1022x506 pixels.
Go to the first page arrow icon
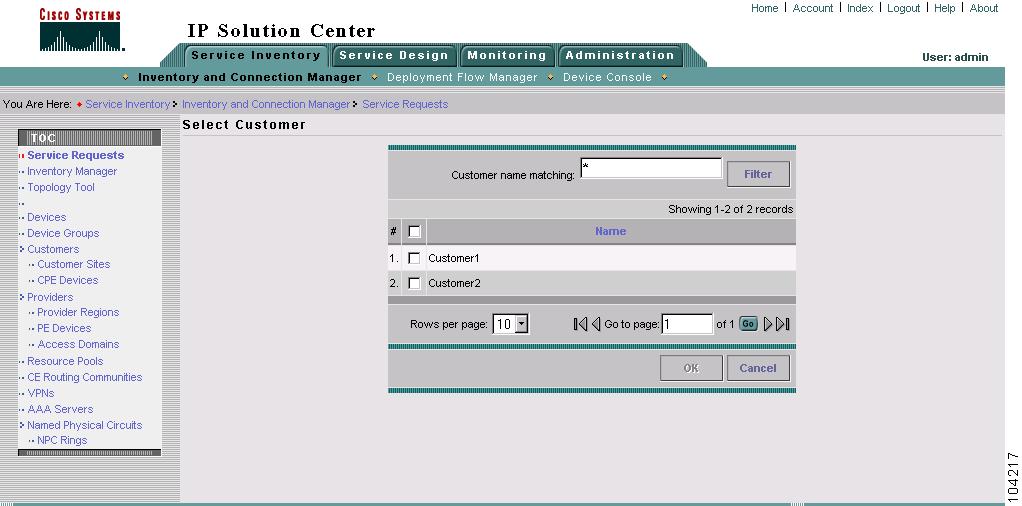tap(580, 324)
